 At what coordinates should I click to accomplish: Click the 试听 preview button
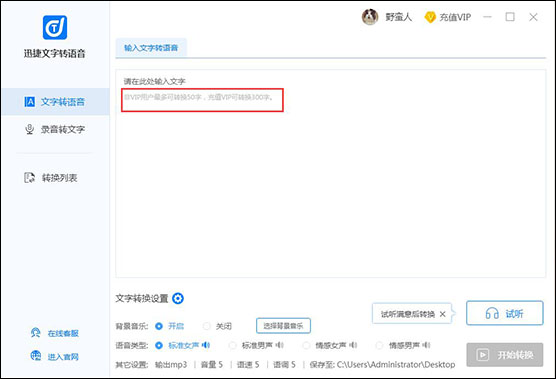pos(505,313)
